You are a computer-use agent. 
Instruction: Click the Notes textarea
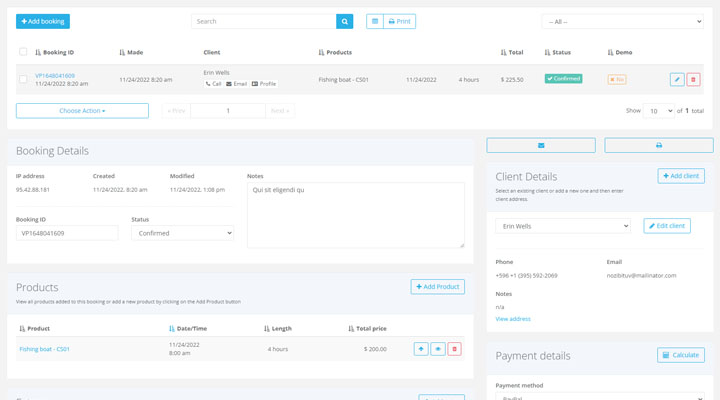tap(356, 215)
